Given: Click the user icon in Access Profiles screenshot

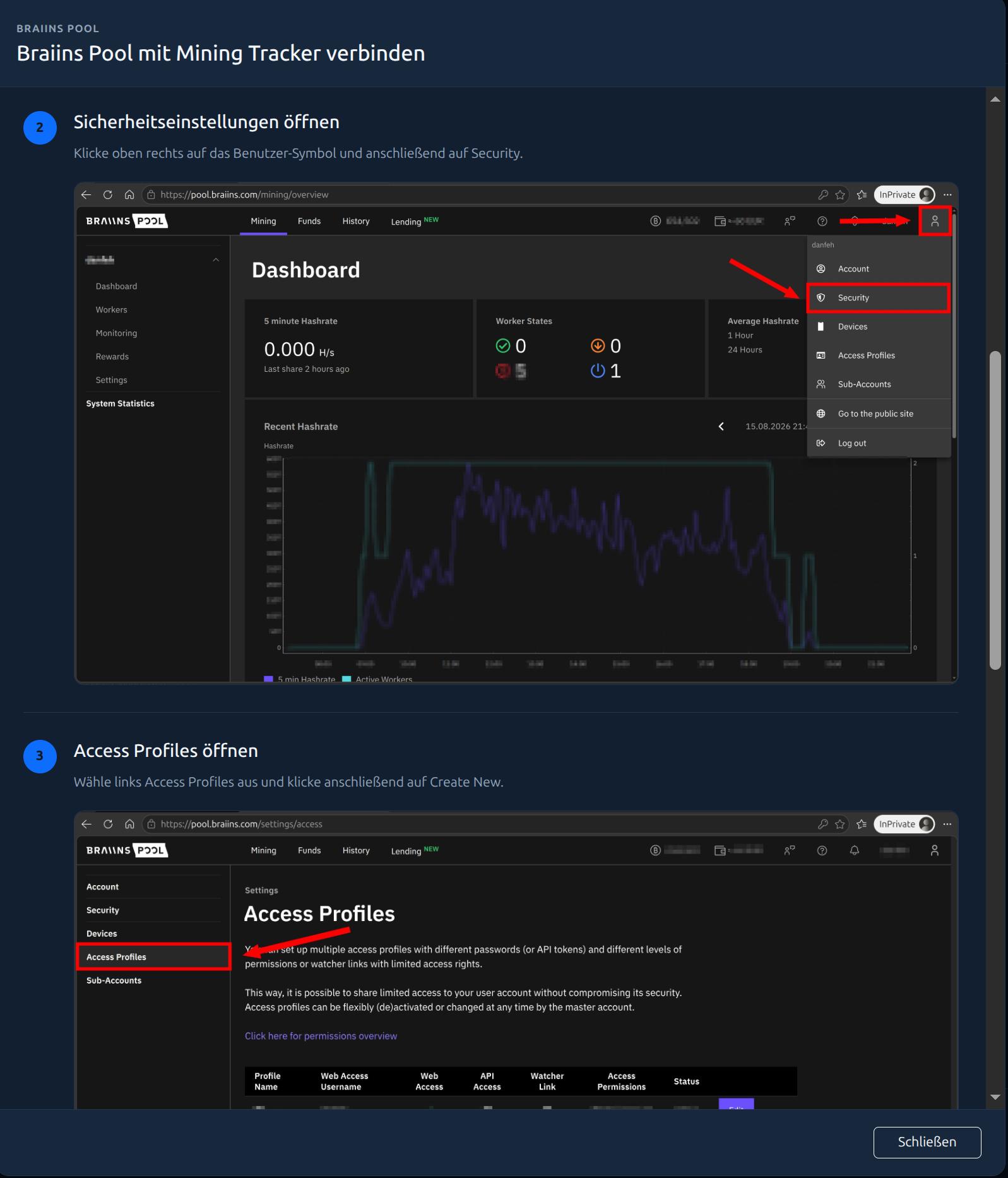Looking at the screenshot, I should [935, 850].
